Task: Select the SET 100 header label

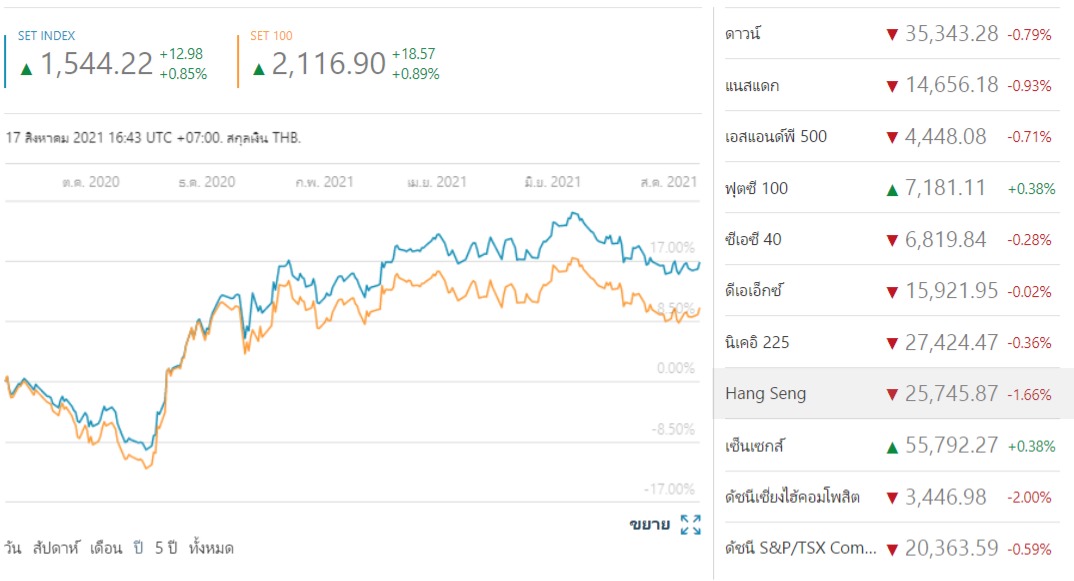Action: point(271,36)
